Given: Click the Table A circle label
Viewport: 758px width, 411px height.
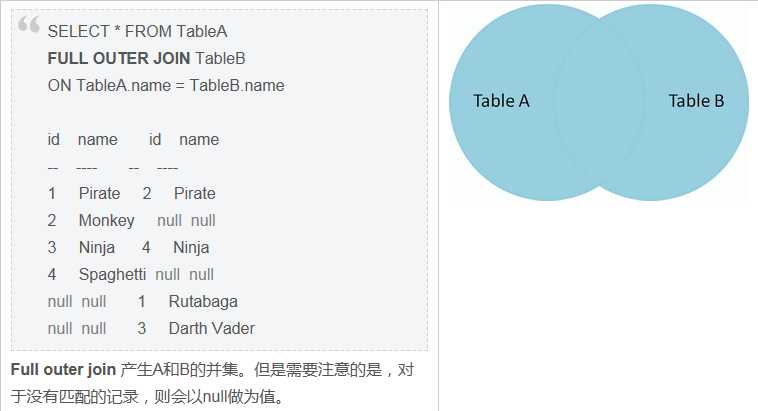Looking at the screenshot, I should (501, 101).
